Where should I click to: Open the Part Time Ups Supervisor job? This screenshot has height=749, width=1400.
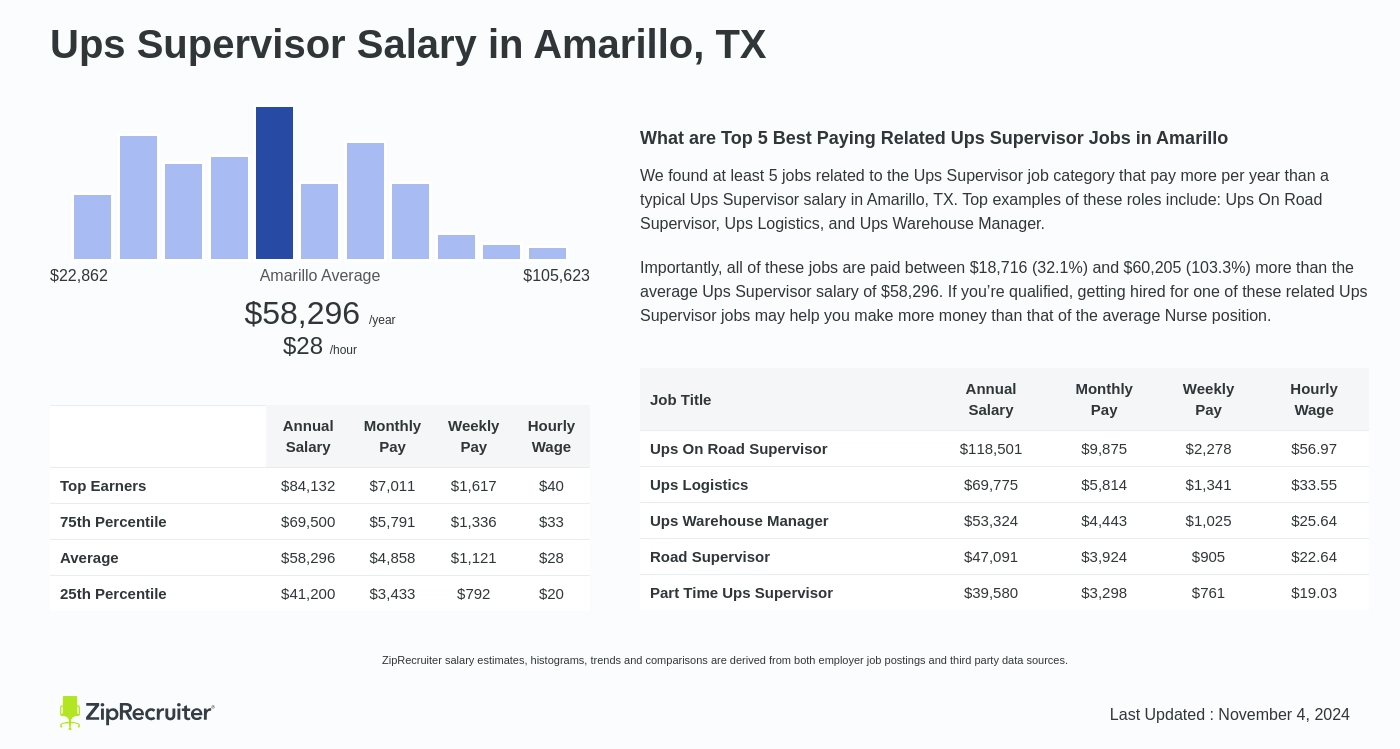tap(741, 592)
